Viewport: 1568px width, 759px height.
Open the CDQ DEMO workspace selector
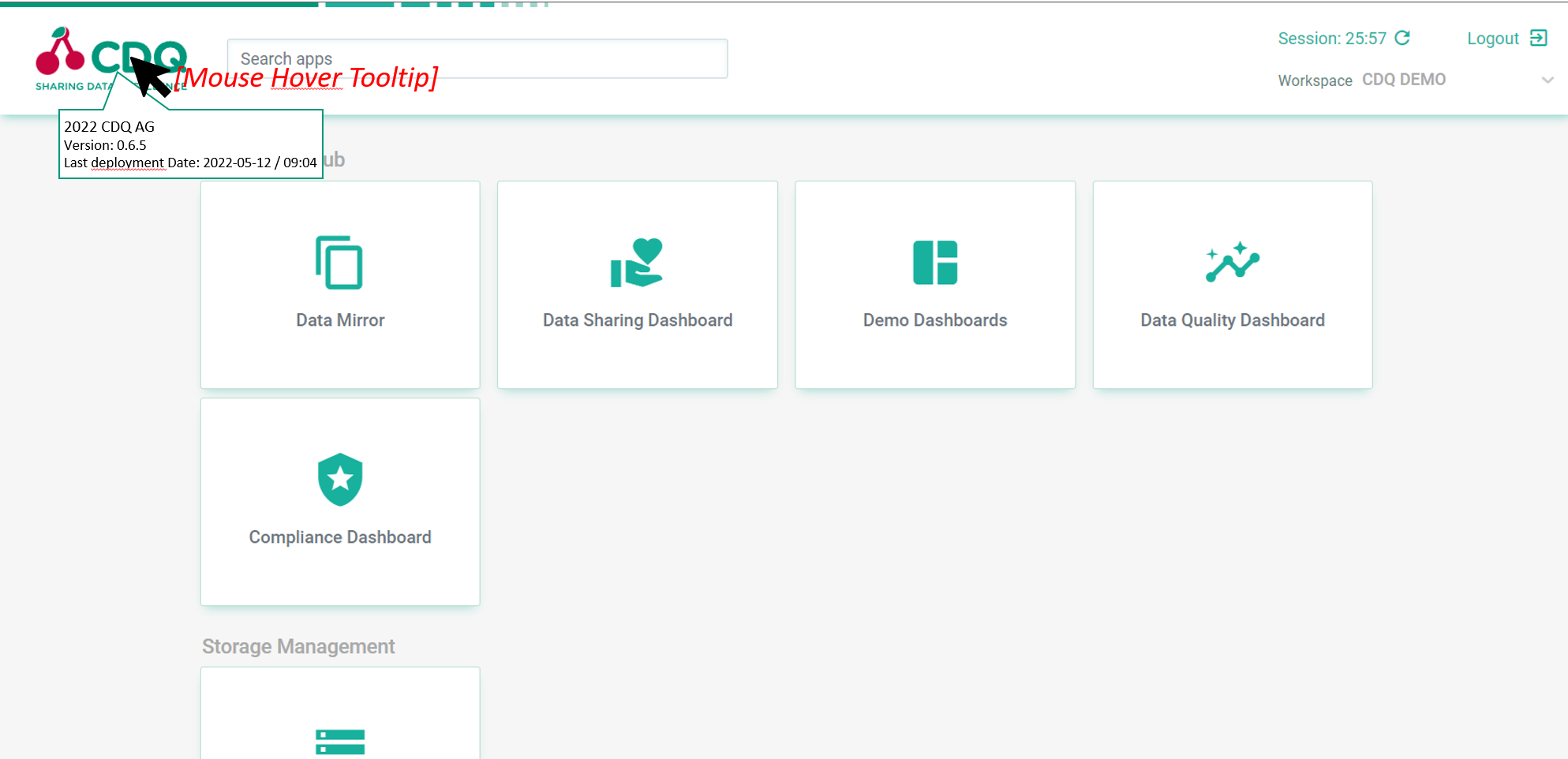(x=1404, y=80)
